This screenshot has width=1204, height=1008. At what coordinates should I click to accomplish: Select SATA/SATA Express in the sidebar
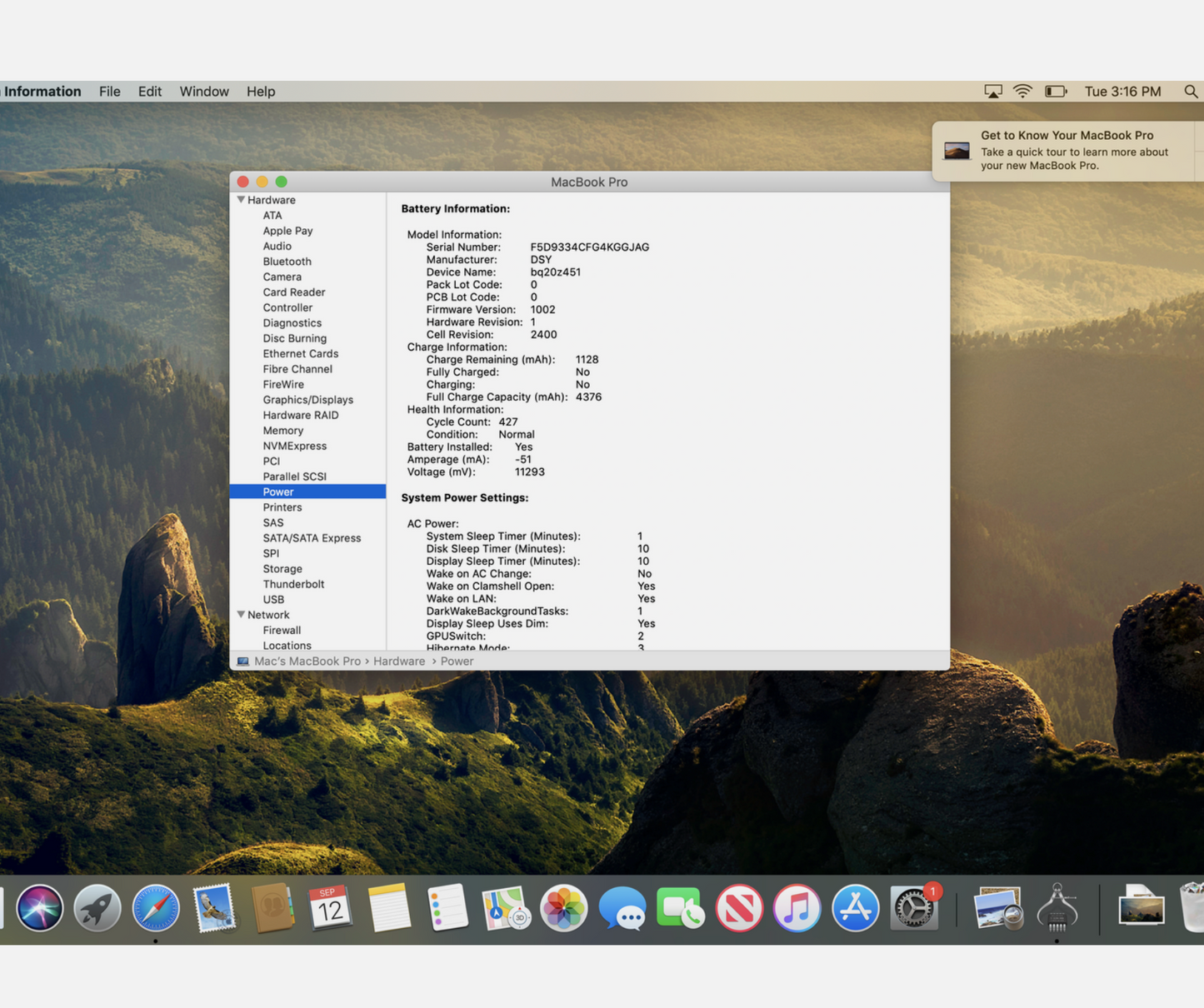pyautogui.click(x=312, y=538)
